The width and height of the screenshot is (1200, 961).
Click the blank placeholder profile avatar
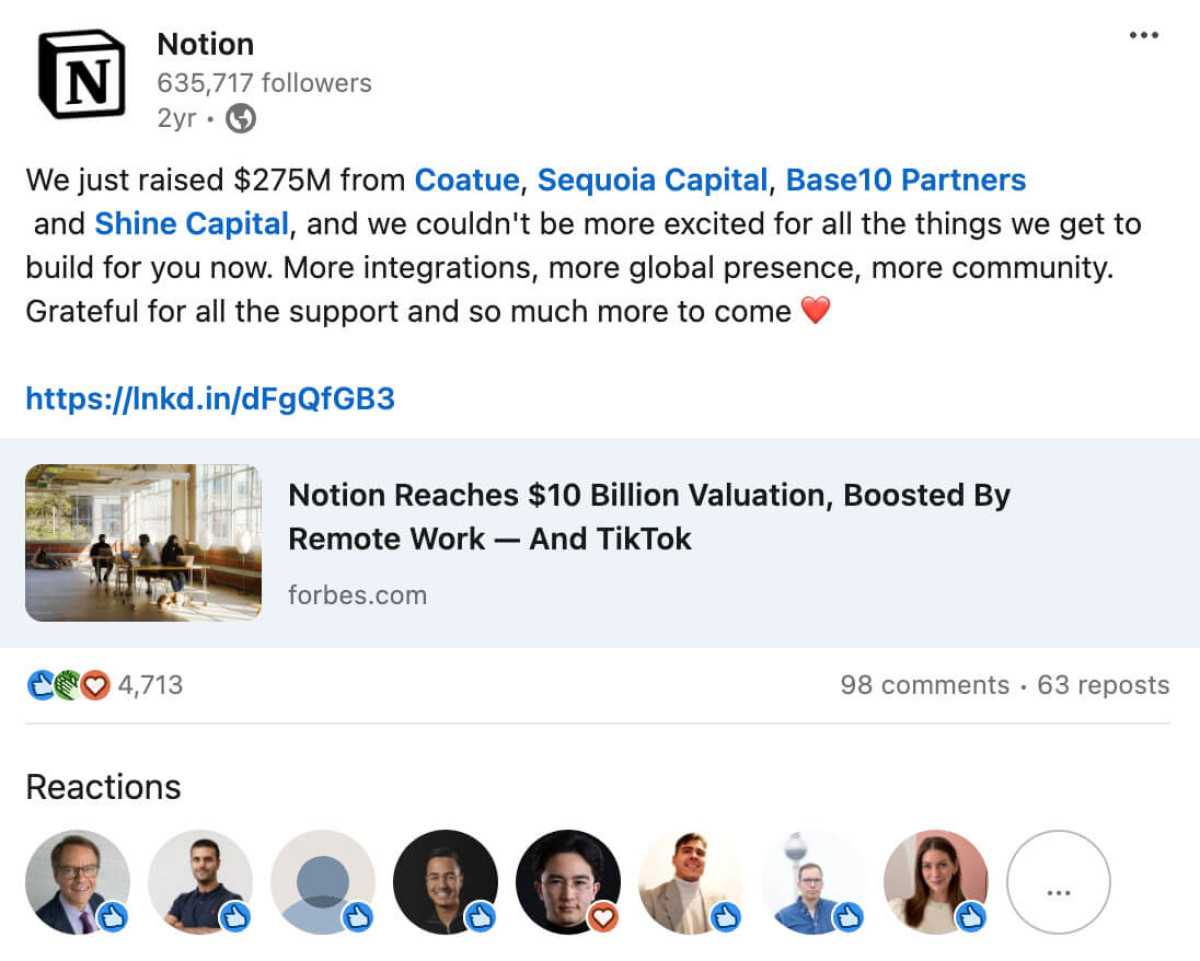click(323, 881)
